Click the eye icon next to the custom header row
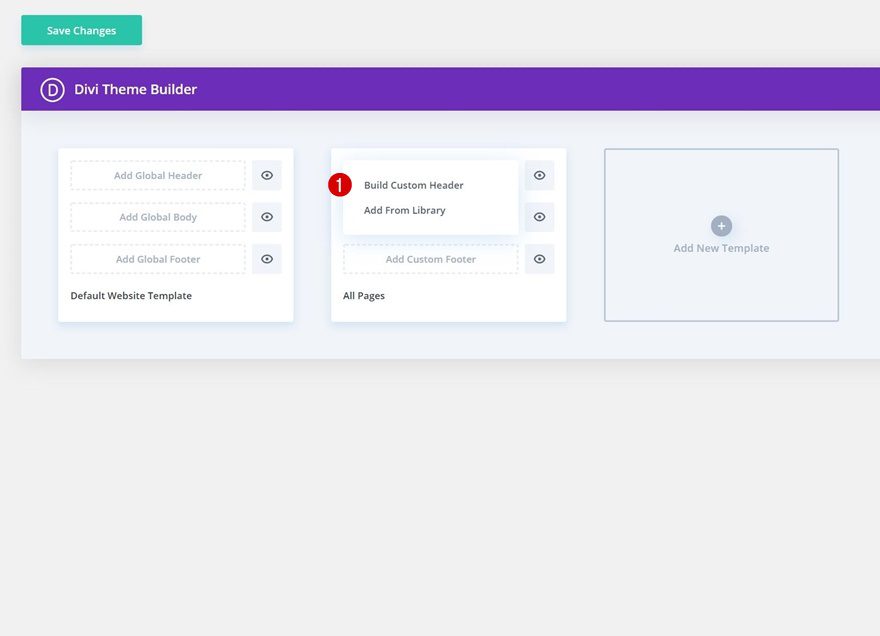 (539, 175)
